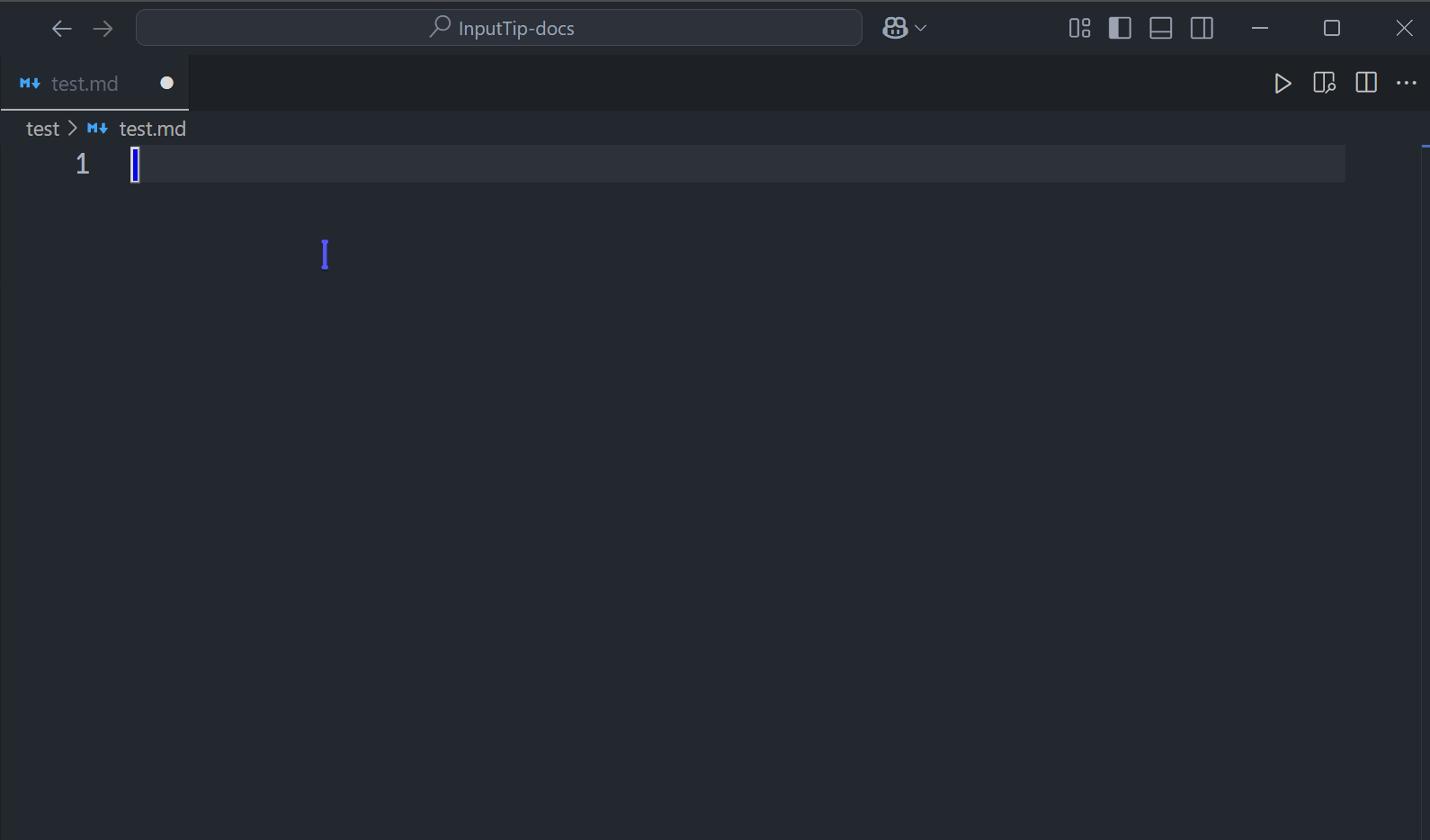Screen dimensions: 1430x840
Task: Select the 'test' breadcrumb folder
Action: (x=42, y=129)
